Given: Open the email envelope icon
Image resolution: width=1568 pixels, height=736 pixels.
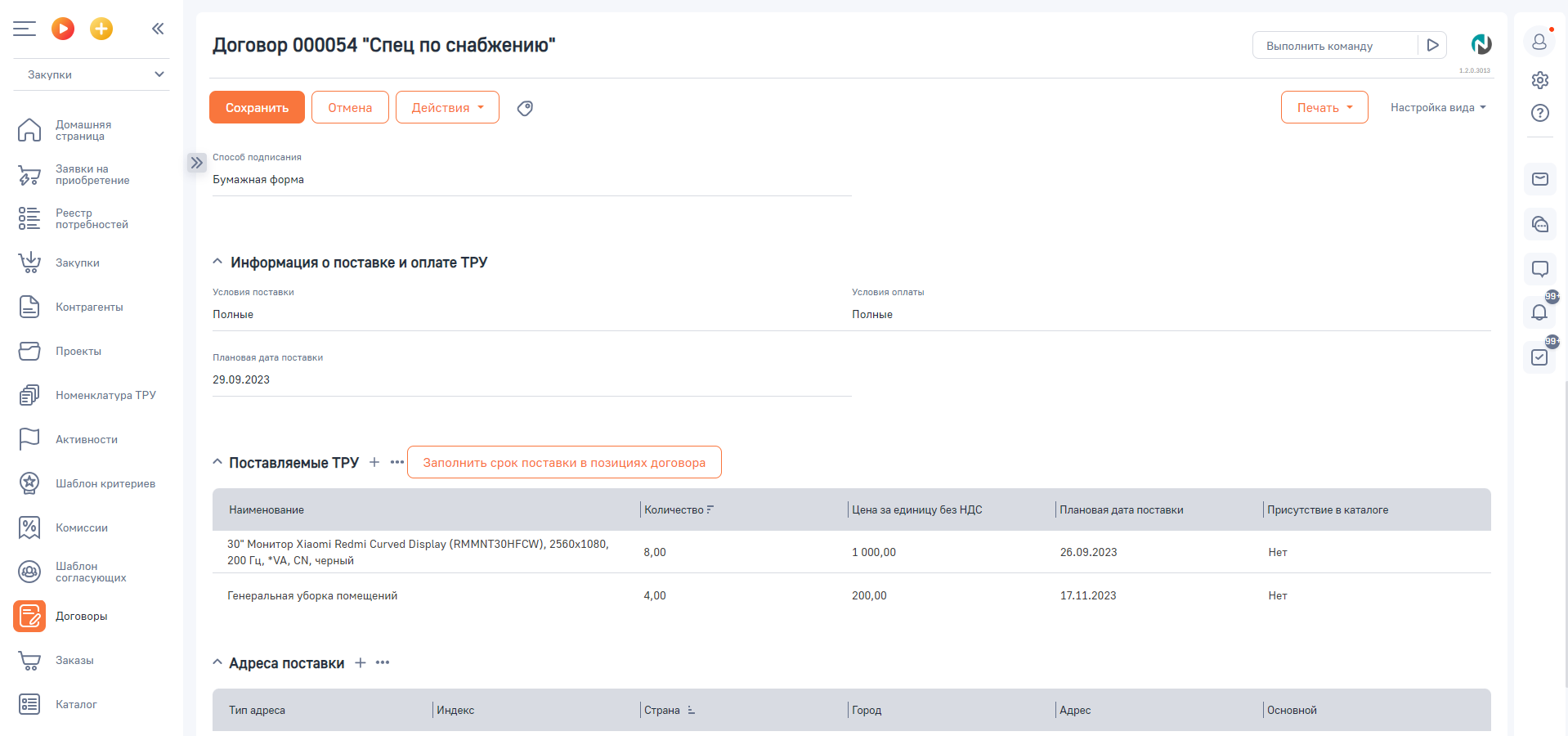Looking at the screenshot, I should tap(1540, 179).
